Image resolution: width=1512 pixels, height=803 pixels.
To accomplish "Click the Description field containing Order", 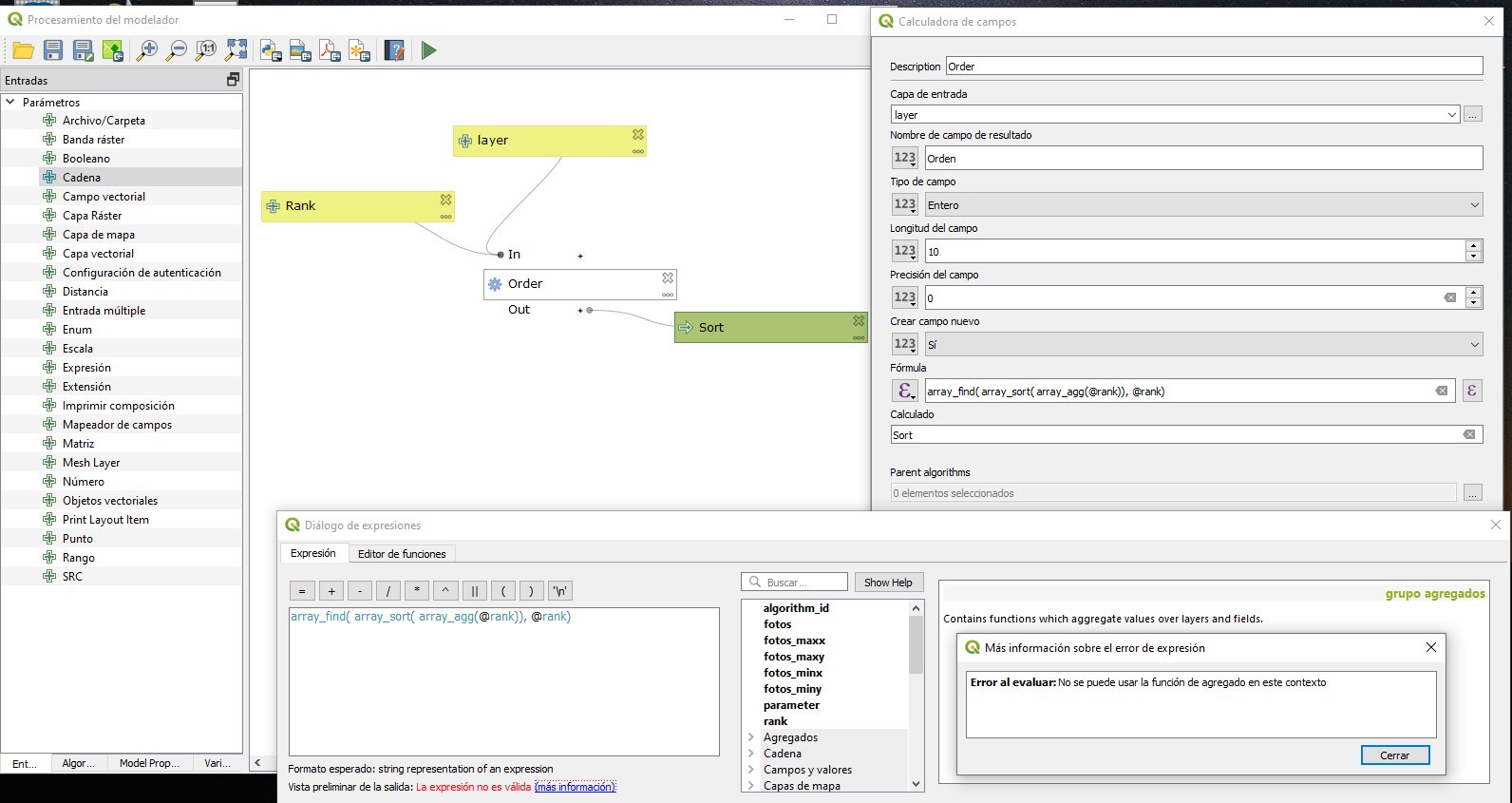I will pyautogui.click(x=1215, y=66).
